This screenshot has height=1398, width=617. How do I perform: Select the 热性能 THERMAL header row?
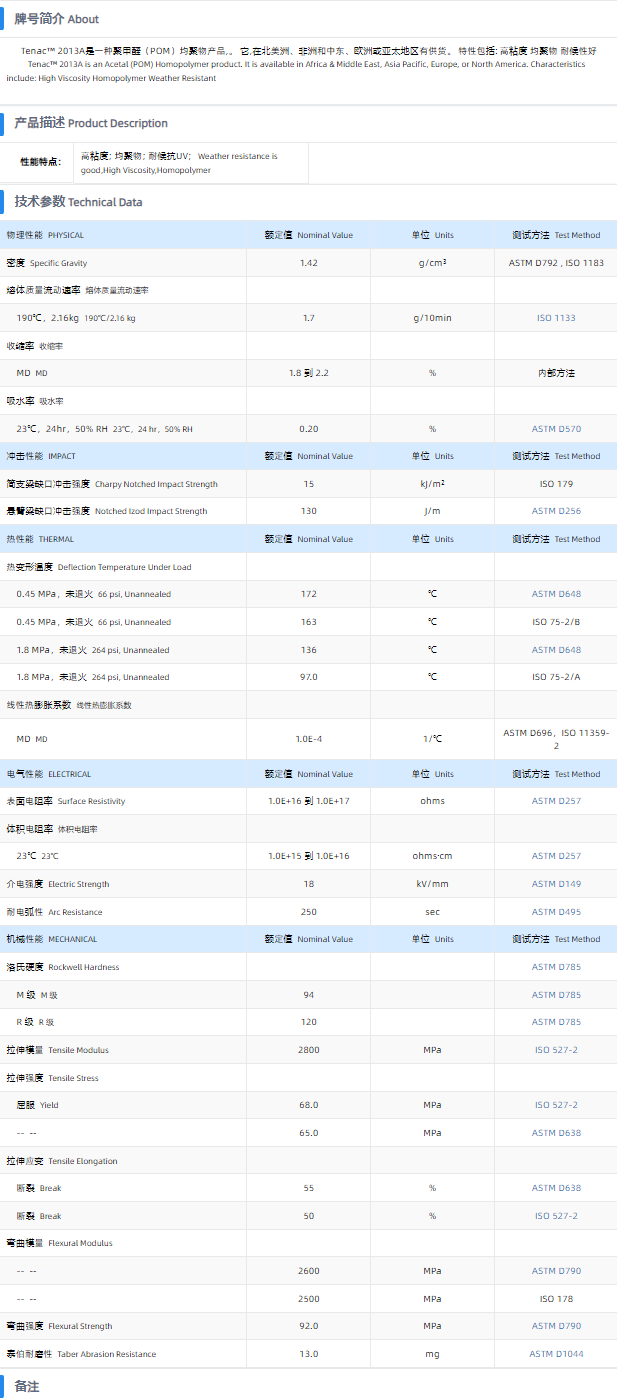(x=40, y=539)
